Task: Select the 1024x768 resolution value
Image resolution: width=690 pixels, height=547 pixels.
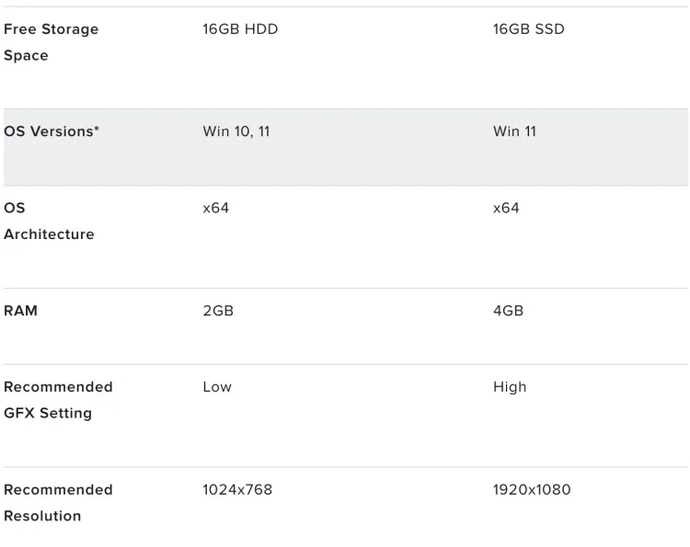Action: tap(237, 490)
